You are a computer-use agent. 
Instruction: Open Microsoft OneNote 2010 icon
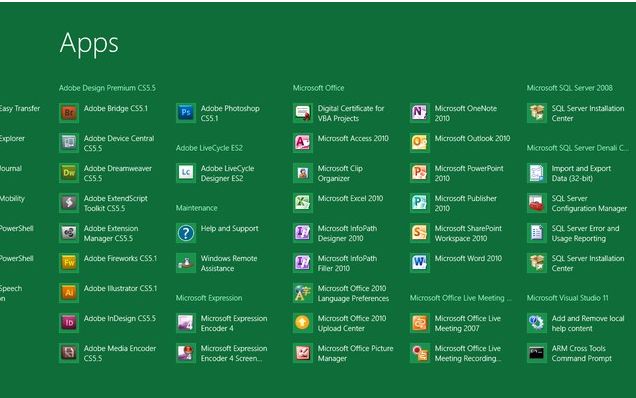point(420,113)
